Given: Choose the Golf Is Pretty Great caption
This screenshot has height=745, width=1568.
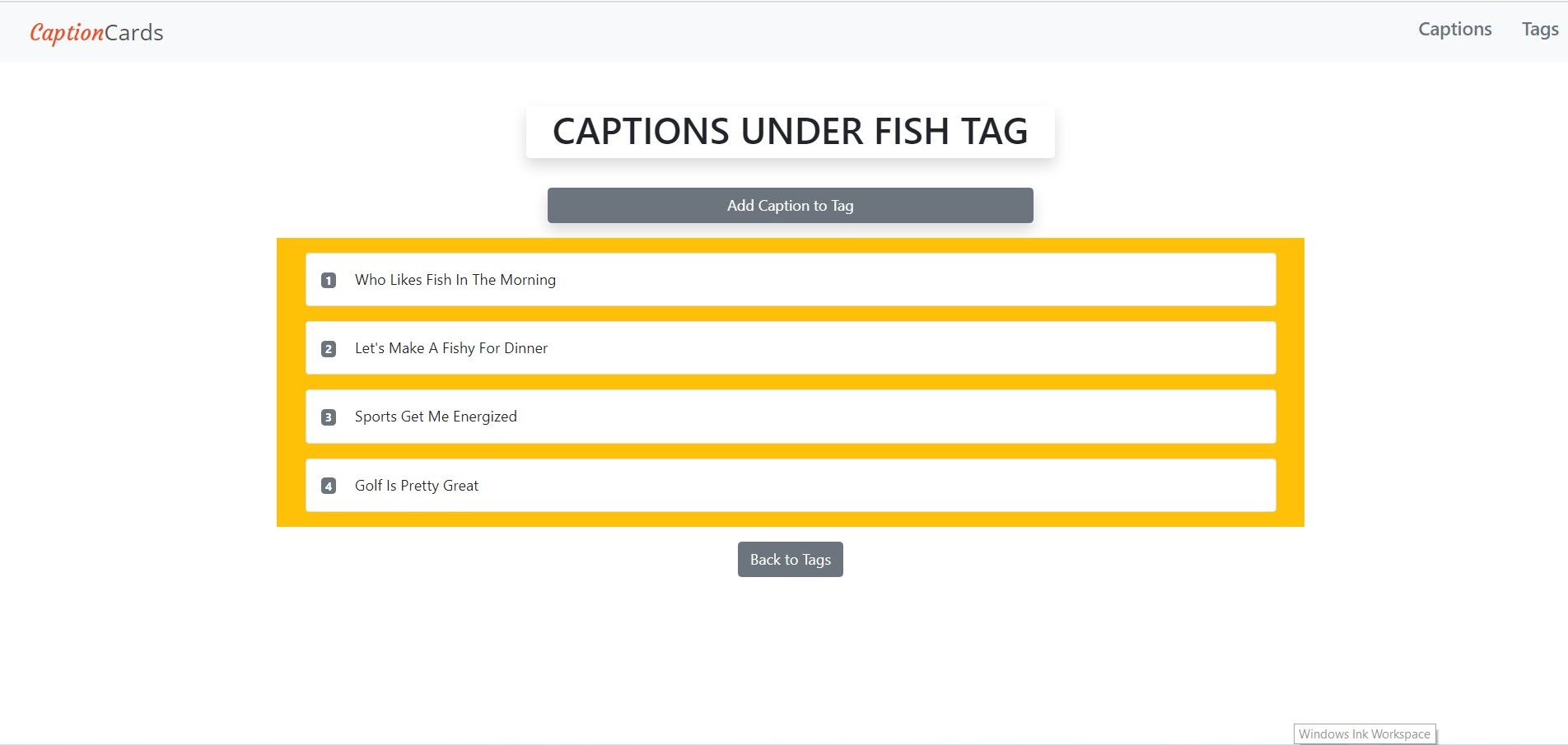Looking at the screenshot, I should click(x=417, y=486).
